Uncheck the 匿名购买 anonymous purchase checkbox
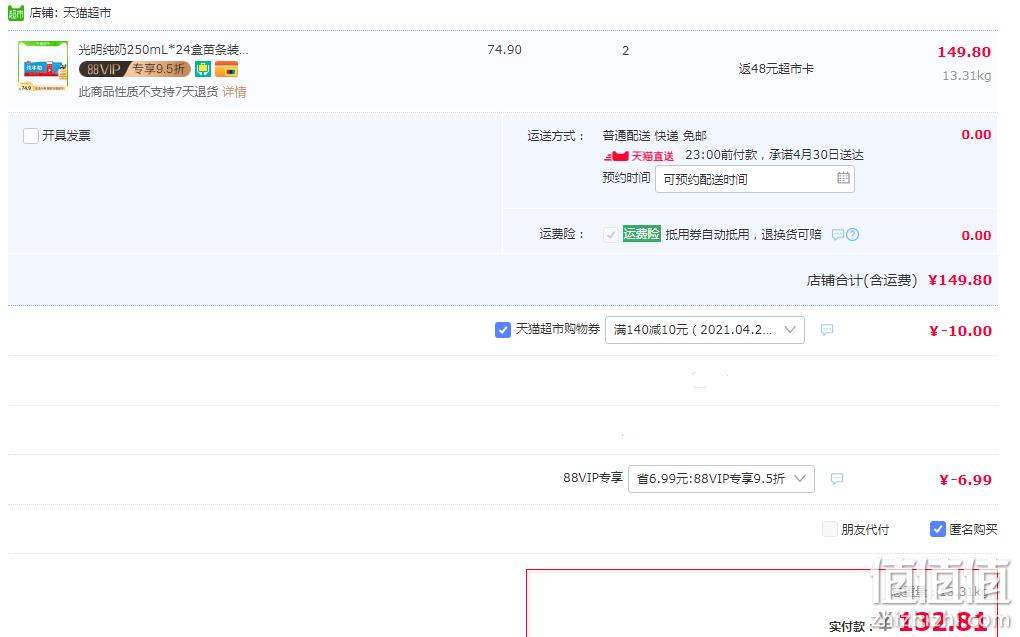Viewport: 1020px width, 637px height. tap(937, 529)
